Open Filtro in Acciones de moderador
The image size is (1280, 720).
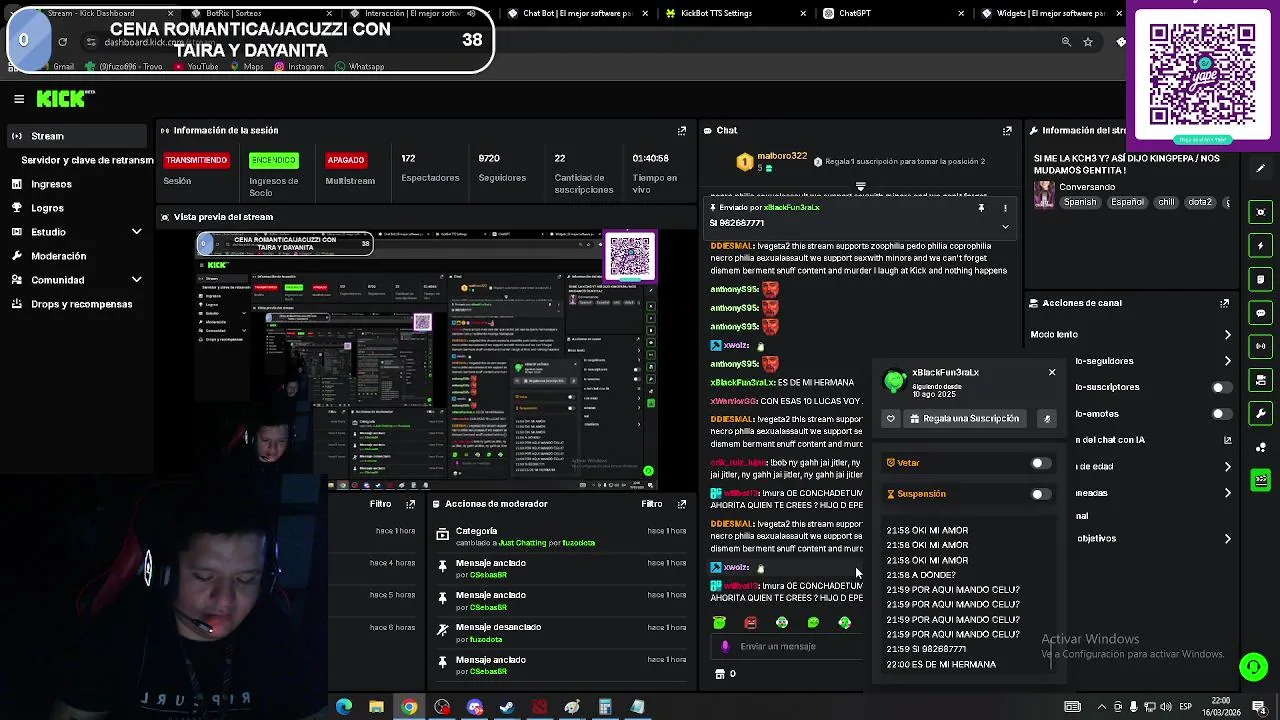coord(651,504)
